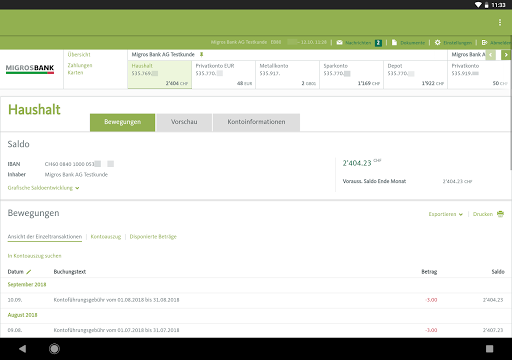Click the pin icon next to Testkunde
512x360 pixels.
[201, 54]
